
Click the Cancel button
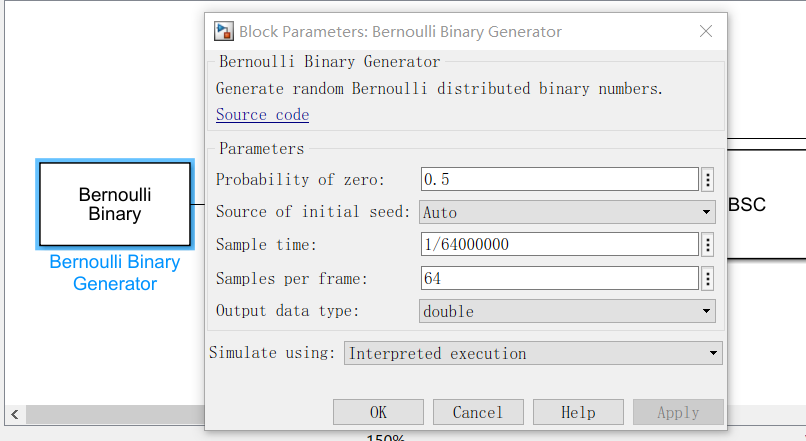pyautogui.click(x=478, y=412)
